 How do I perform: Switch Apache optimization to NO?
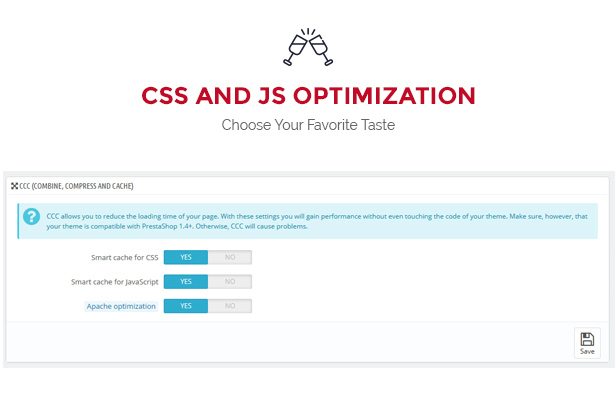230,306
